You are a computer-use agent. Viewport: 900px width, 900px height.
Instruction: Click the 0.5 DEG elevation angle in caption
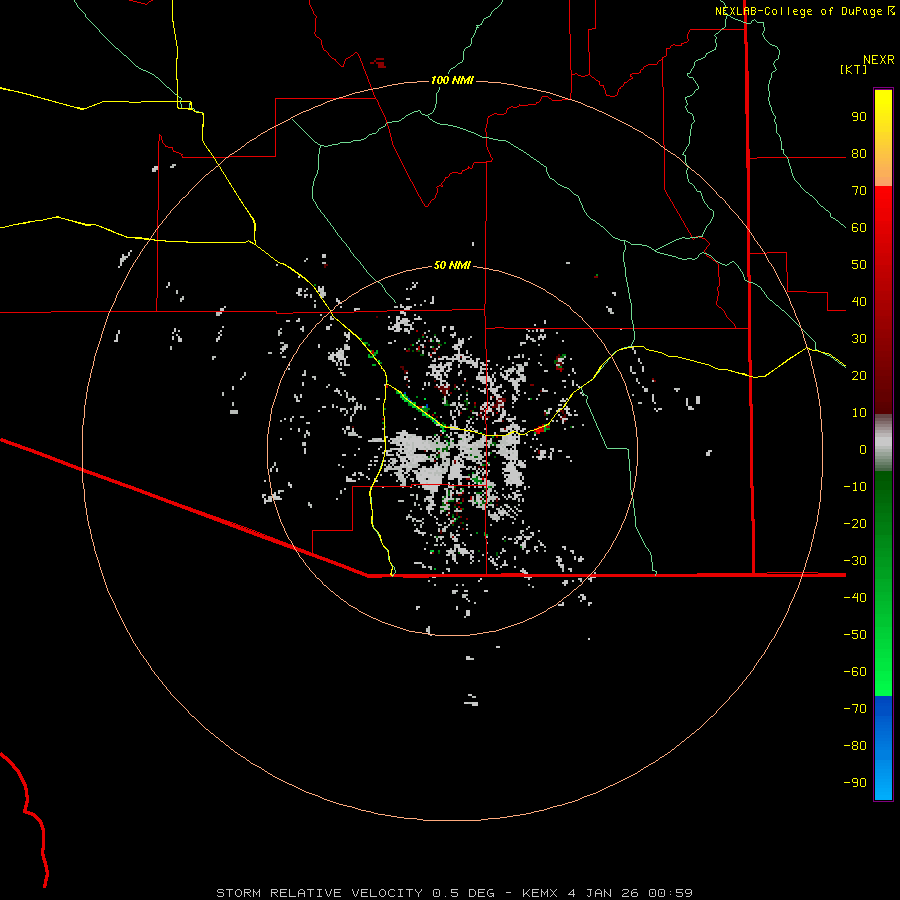[x=463, y=893]
